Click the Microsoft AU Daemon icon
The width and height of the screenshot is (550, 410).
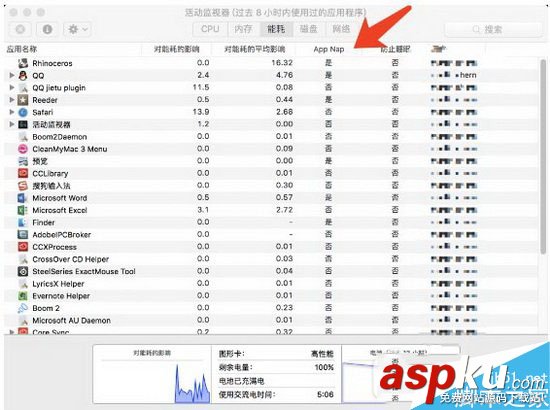tap(23, 320)
